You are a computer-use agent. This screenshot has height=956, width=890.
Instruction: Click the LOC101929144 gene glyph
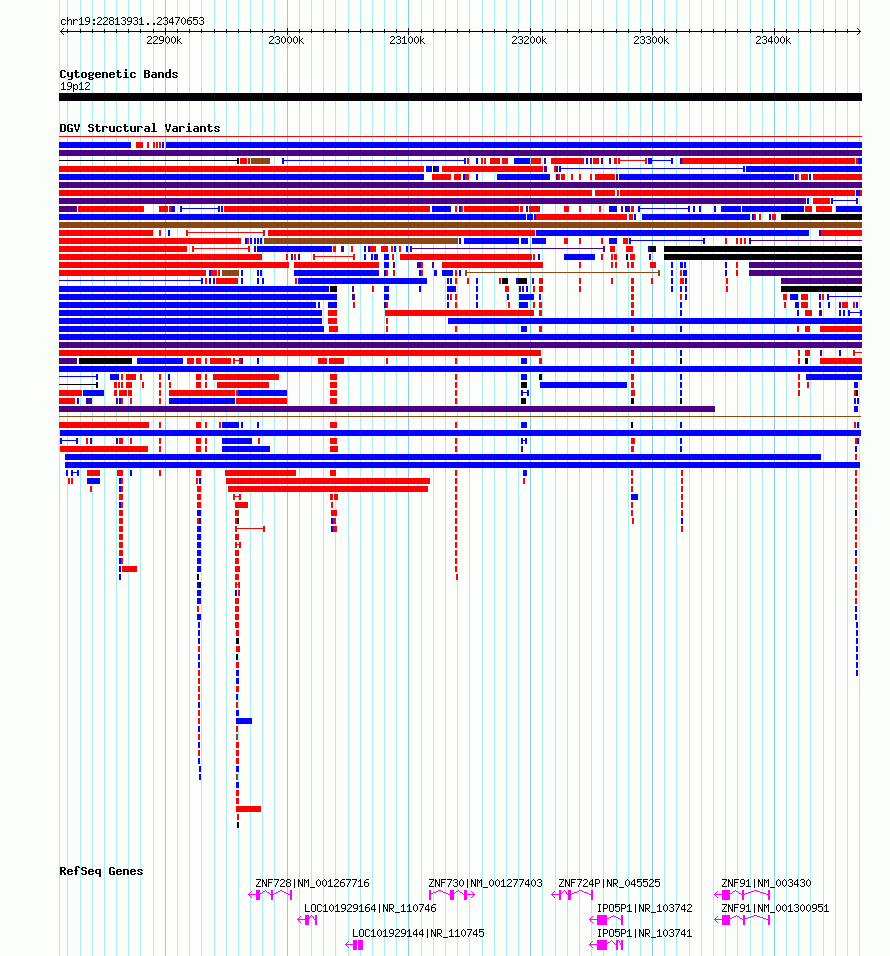(354, 944)
